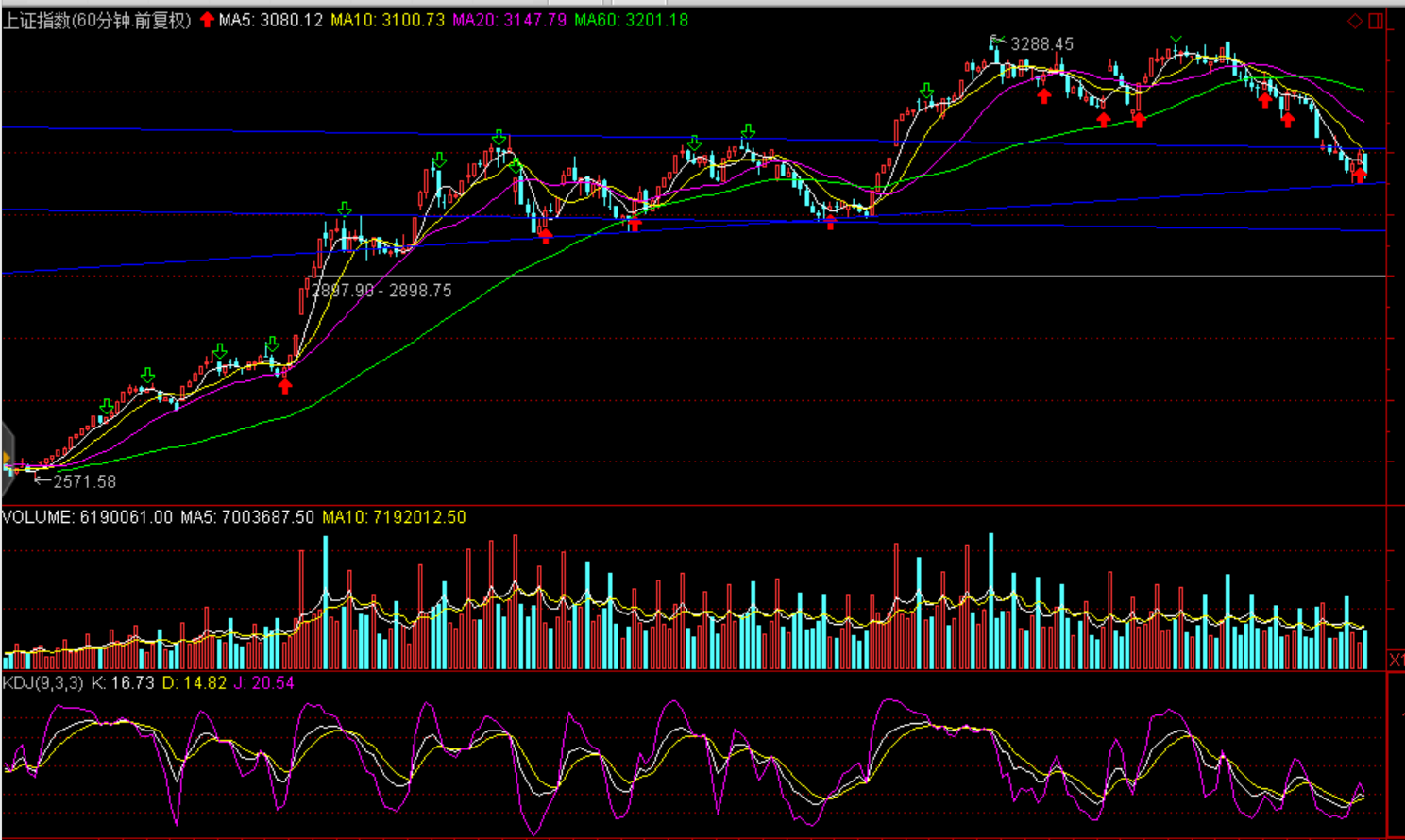Select the MA60: 3201.18 green label
1405x840 pixels.
(631, 20)
